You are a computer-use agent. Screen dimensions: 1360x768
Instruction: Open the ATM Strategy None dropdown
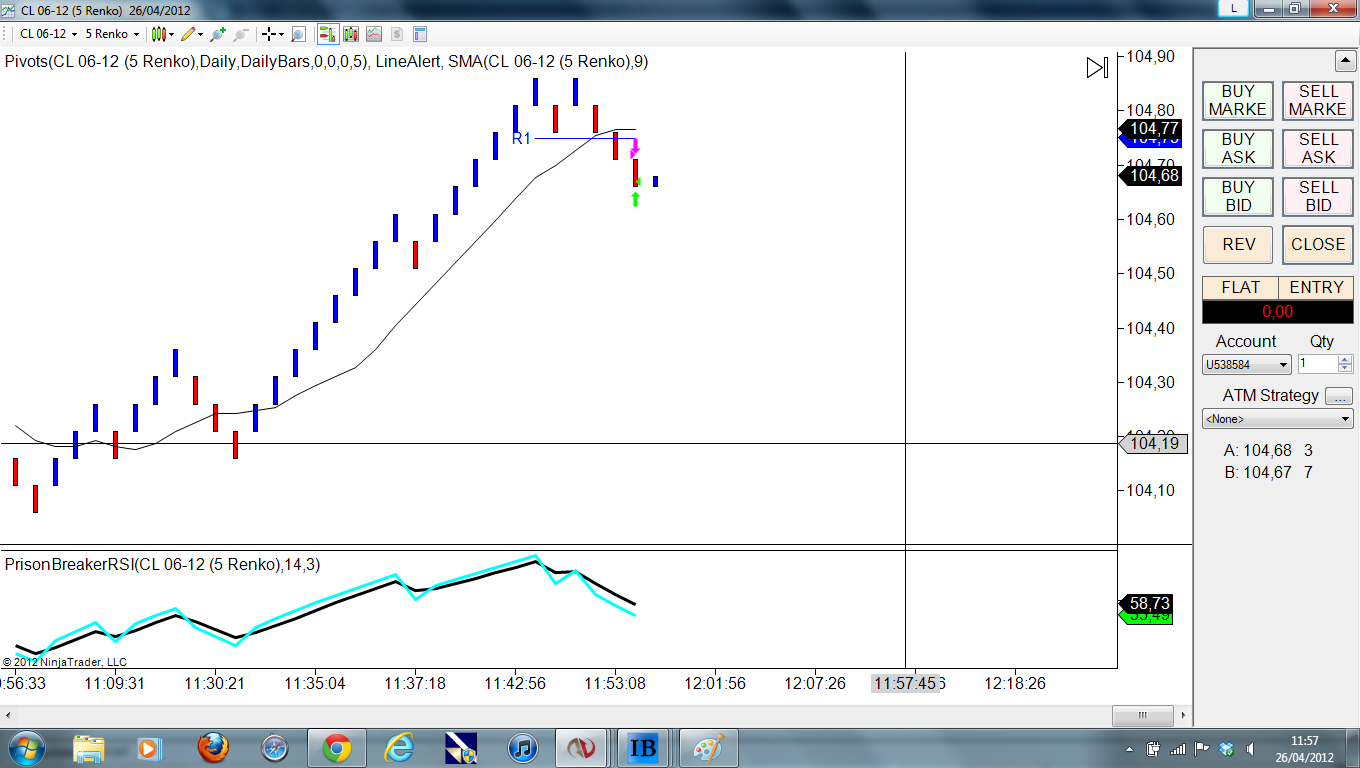pyautogui.click(x=1278, y=419)
